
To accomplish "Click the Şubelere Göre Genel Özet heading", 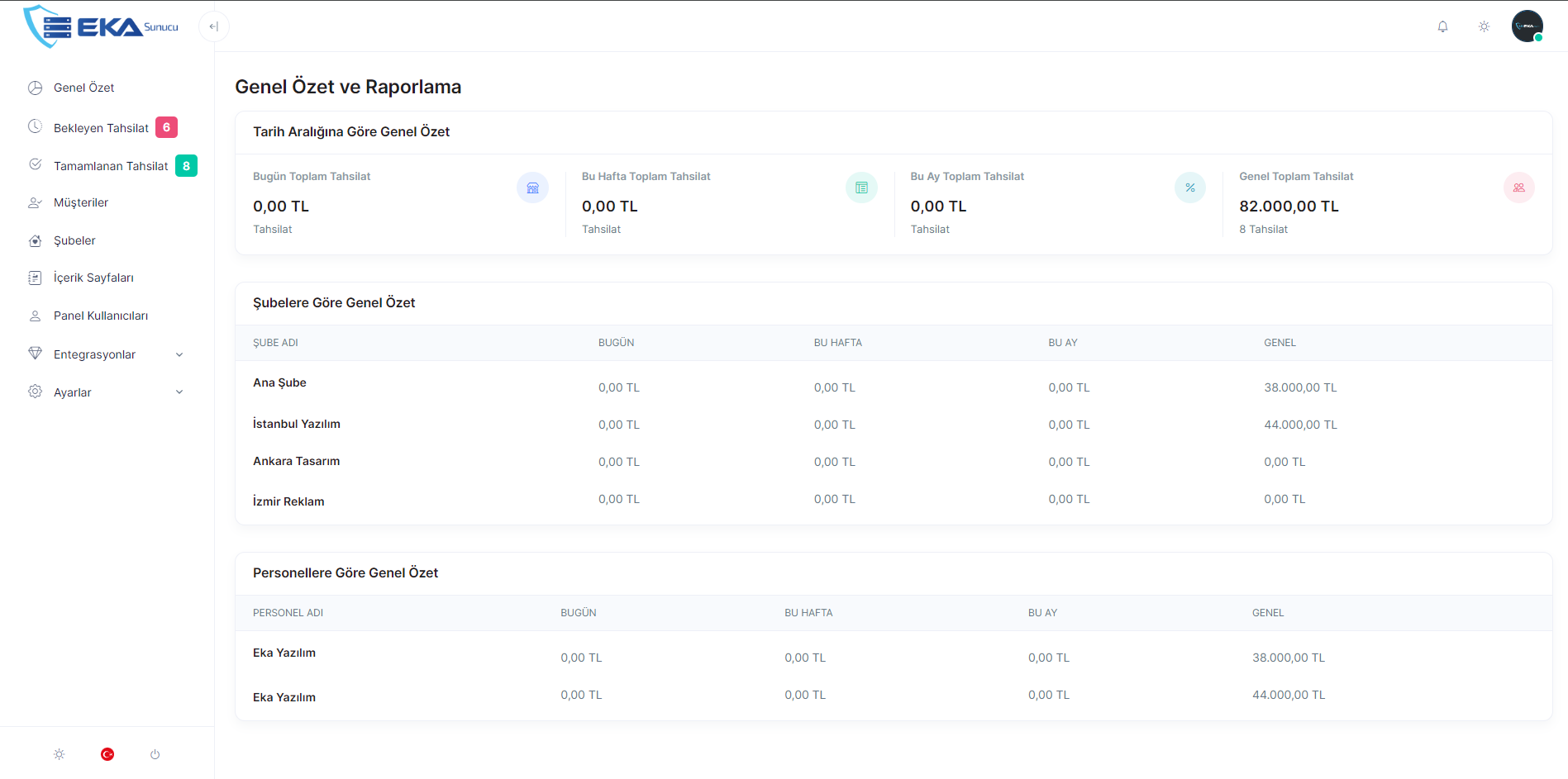I will coord(334,303).
